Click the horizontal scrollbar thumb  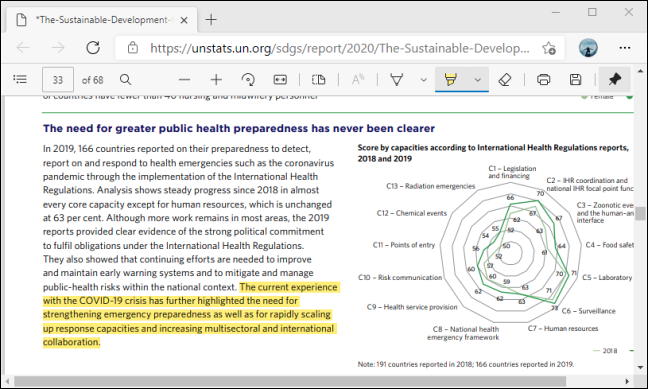(290, 381)
